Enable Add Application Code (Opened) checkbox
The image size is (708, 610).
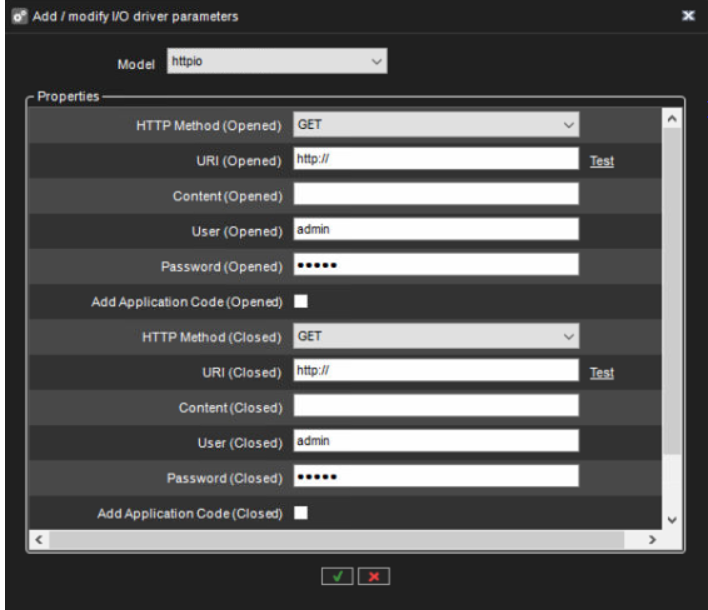[x=300, y=301]
